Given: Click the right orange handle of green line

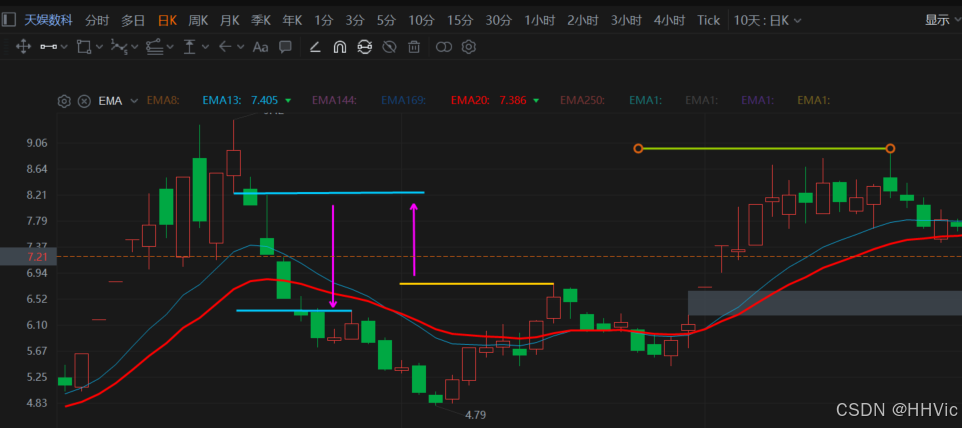Looking at the screenshot, I should (x=890, y=148).
